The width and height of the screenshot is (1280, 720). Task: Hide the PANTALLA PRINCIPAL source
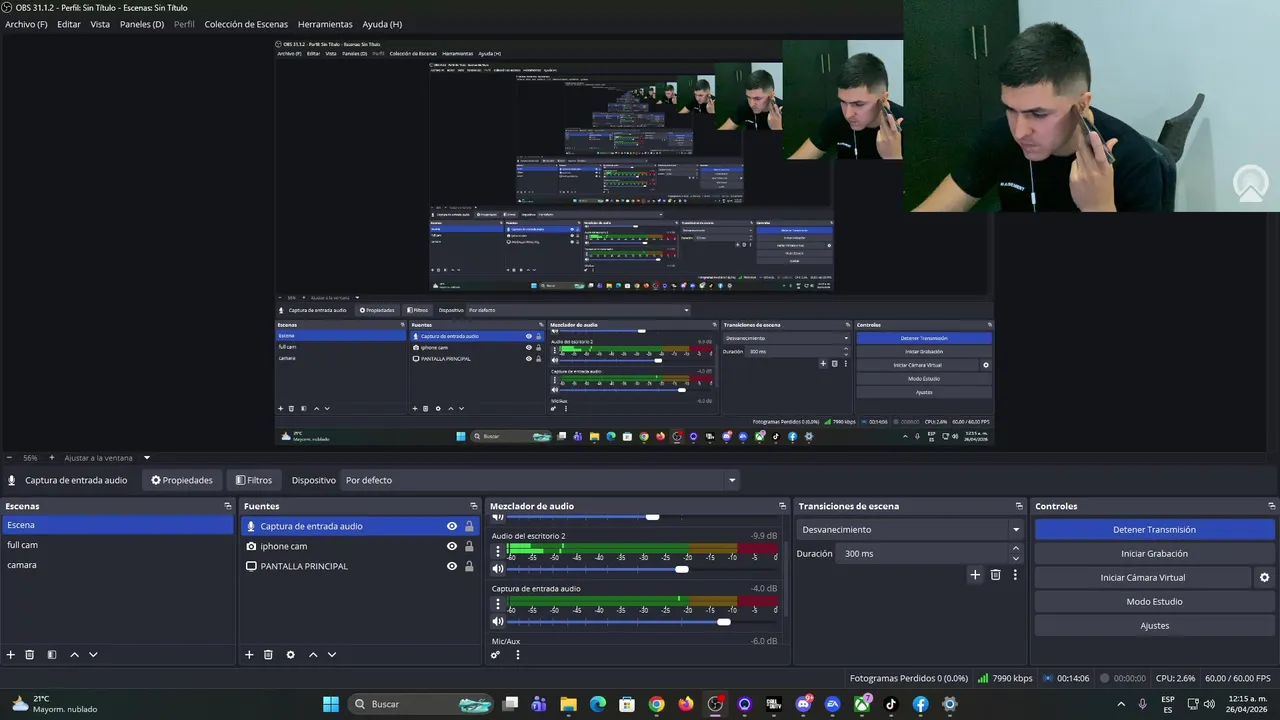(x=452, y=566)
